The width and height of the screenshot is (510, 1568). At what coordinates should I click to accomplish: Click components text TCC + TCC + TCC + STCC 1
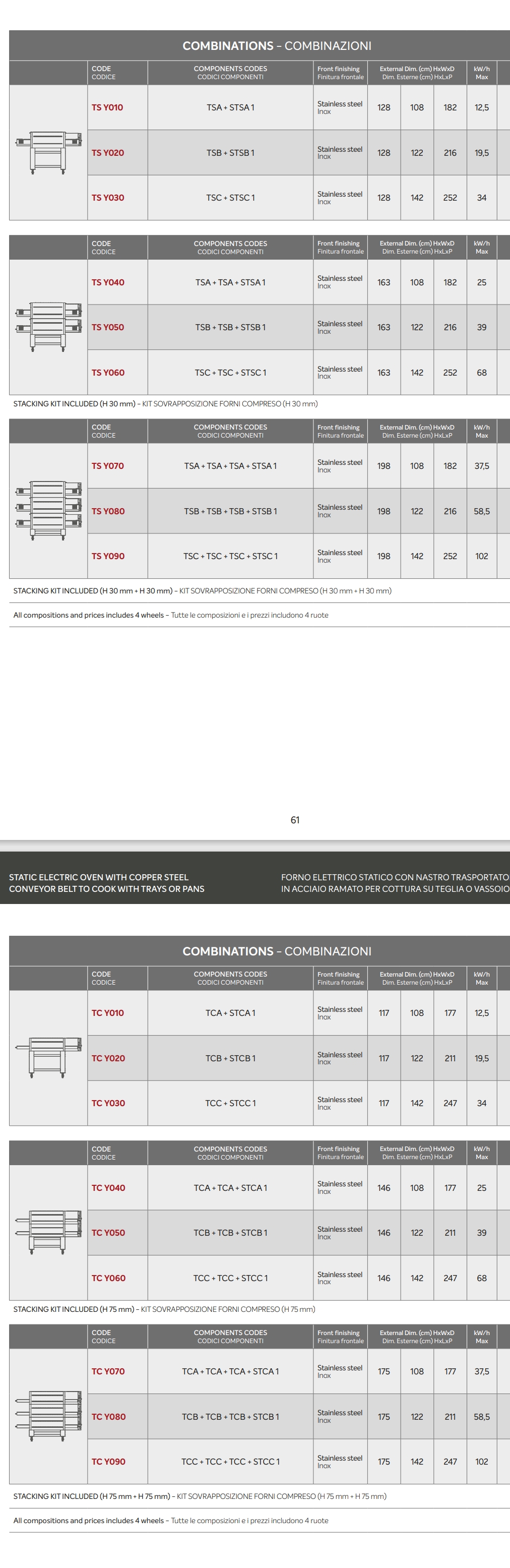(x=230, y=1462)
